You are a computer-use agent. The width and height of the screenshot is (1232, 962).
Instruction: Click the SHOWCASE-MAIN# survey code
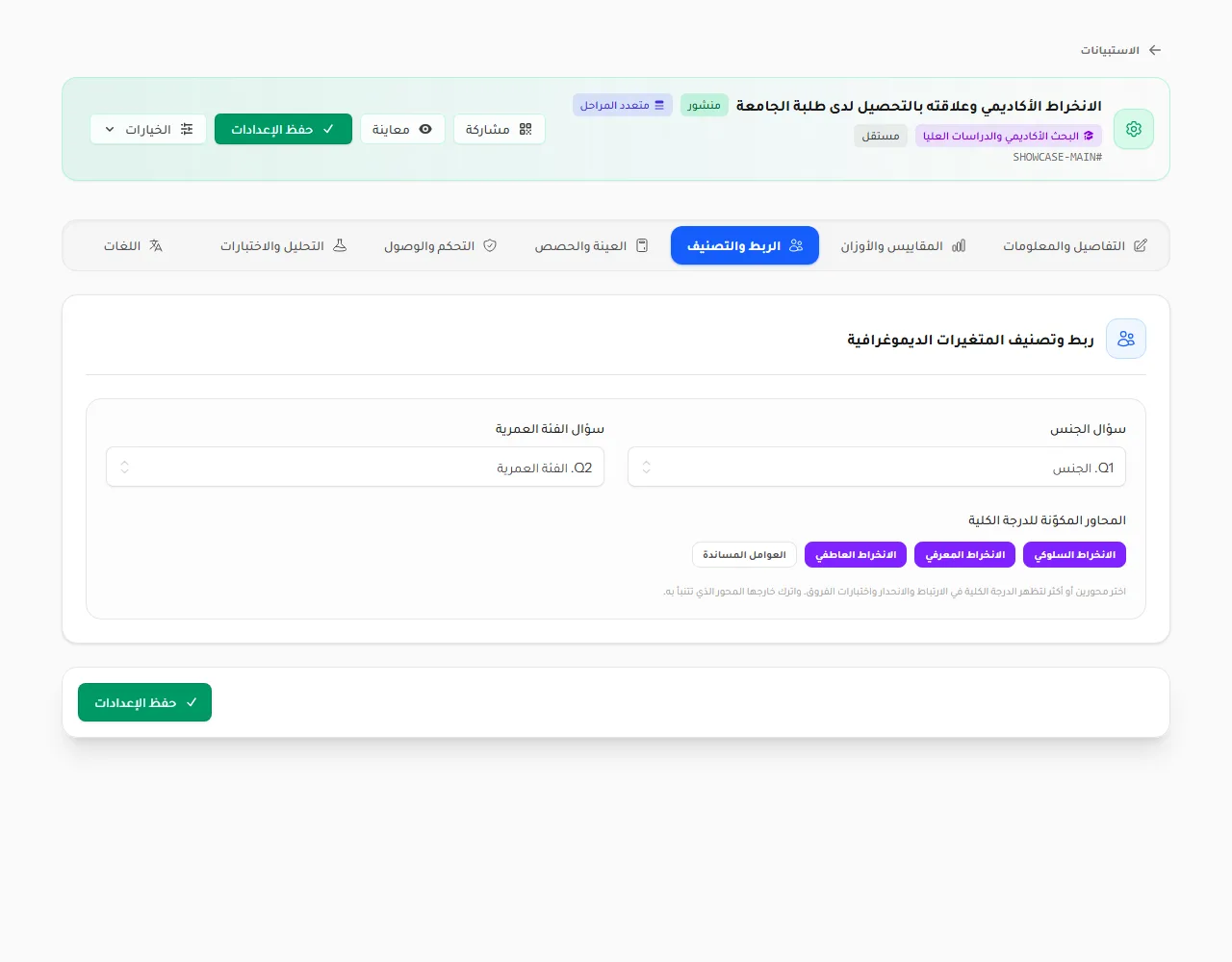[1058, 157]
